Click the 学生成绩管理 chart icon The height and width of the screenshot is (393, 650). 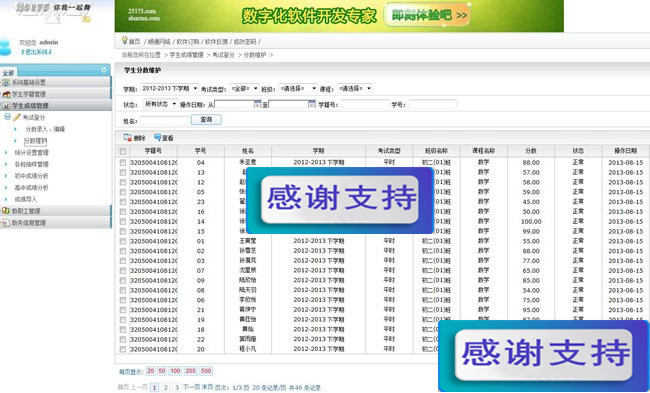6,106
